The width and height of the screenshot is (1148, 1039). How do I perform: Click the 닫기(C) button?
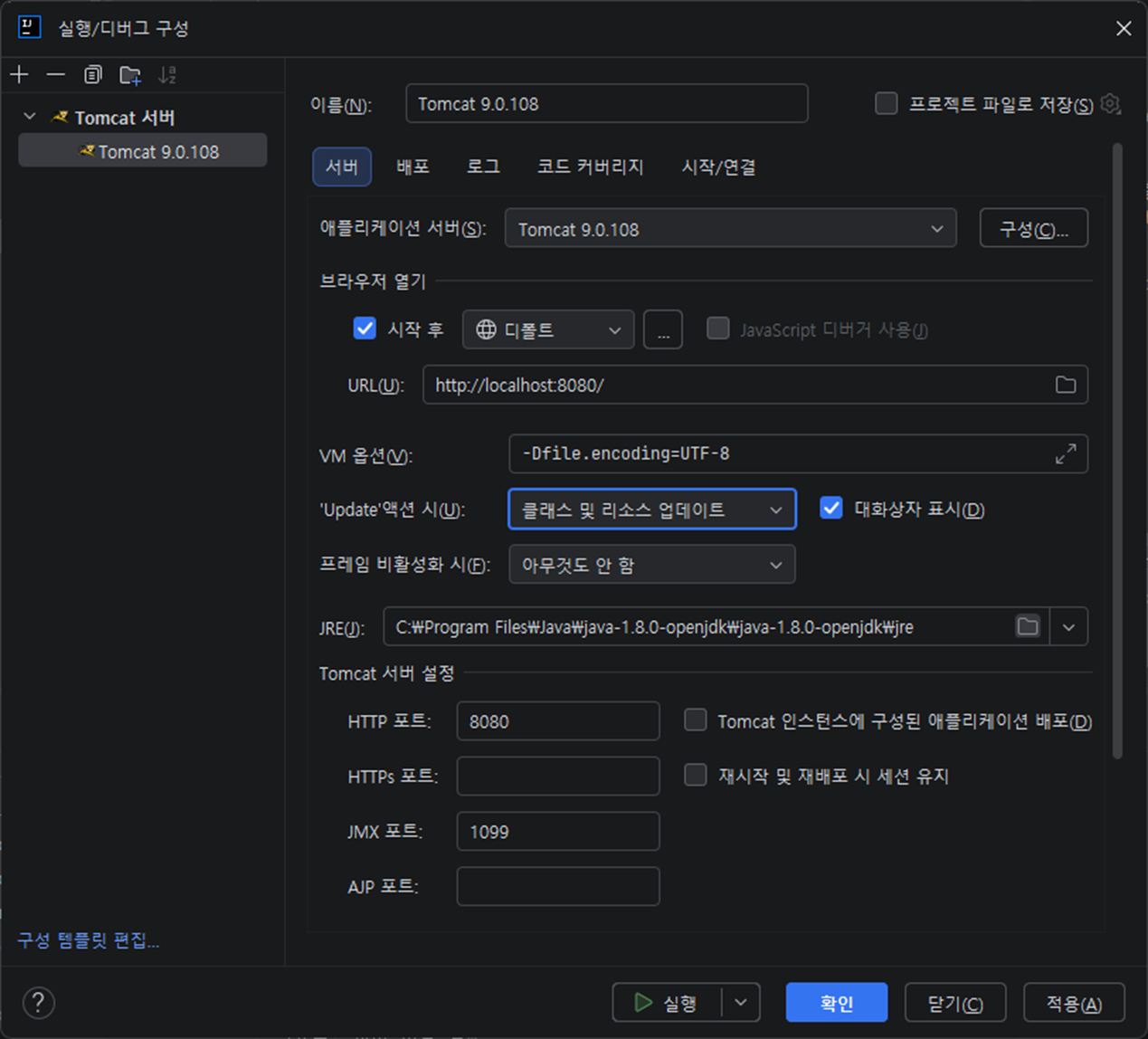click(x=955, y=1002)
